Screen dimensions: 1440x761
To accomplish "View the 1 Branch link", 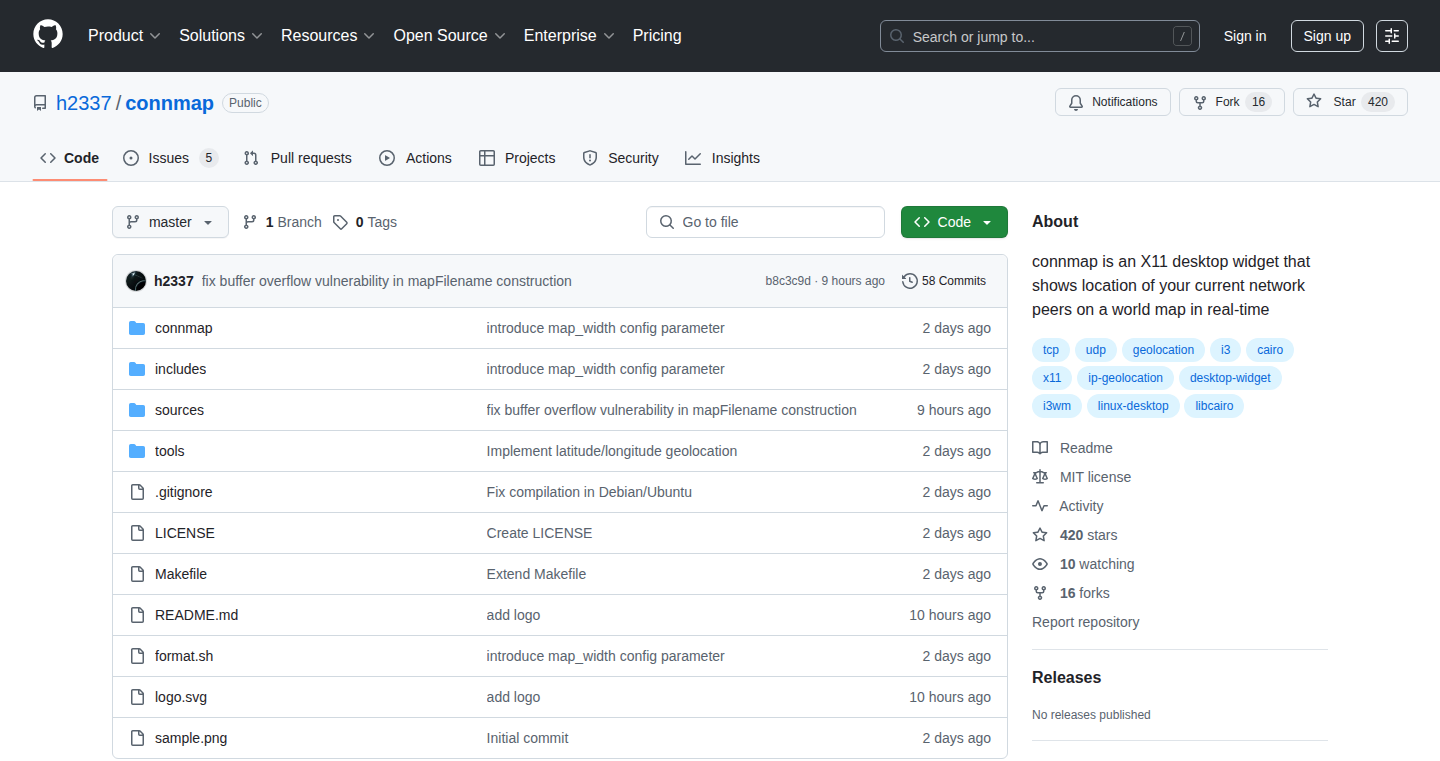I will [282, 222].
